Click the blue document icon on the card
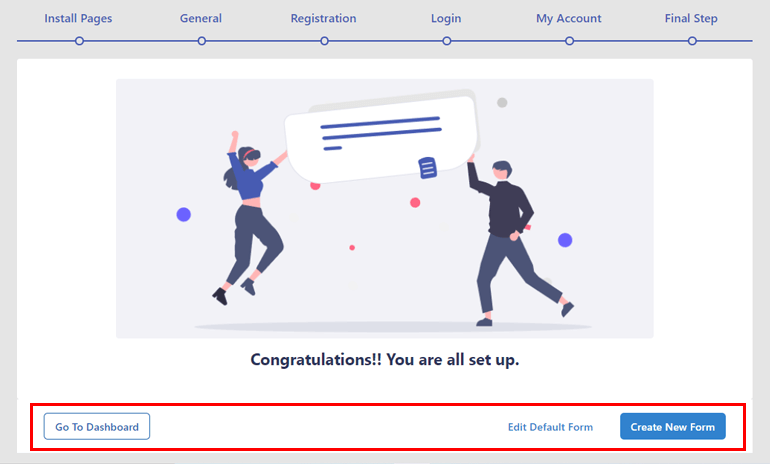Image resolution: width=770 pixels, height=464 pixels. (x=427, y=168)
